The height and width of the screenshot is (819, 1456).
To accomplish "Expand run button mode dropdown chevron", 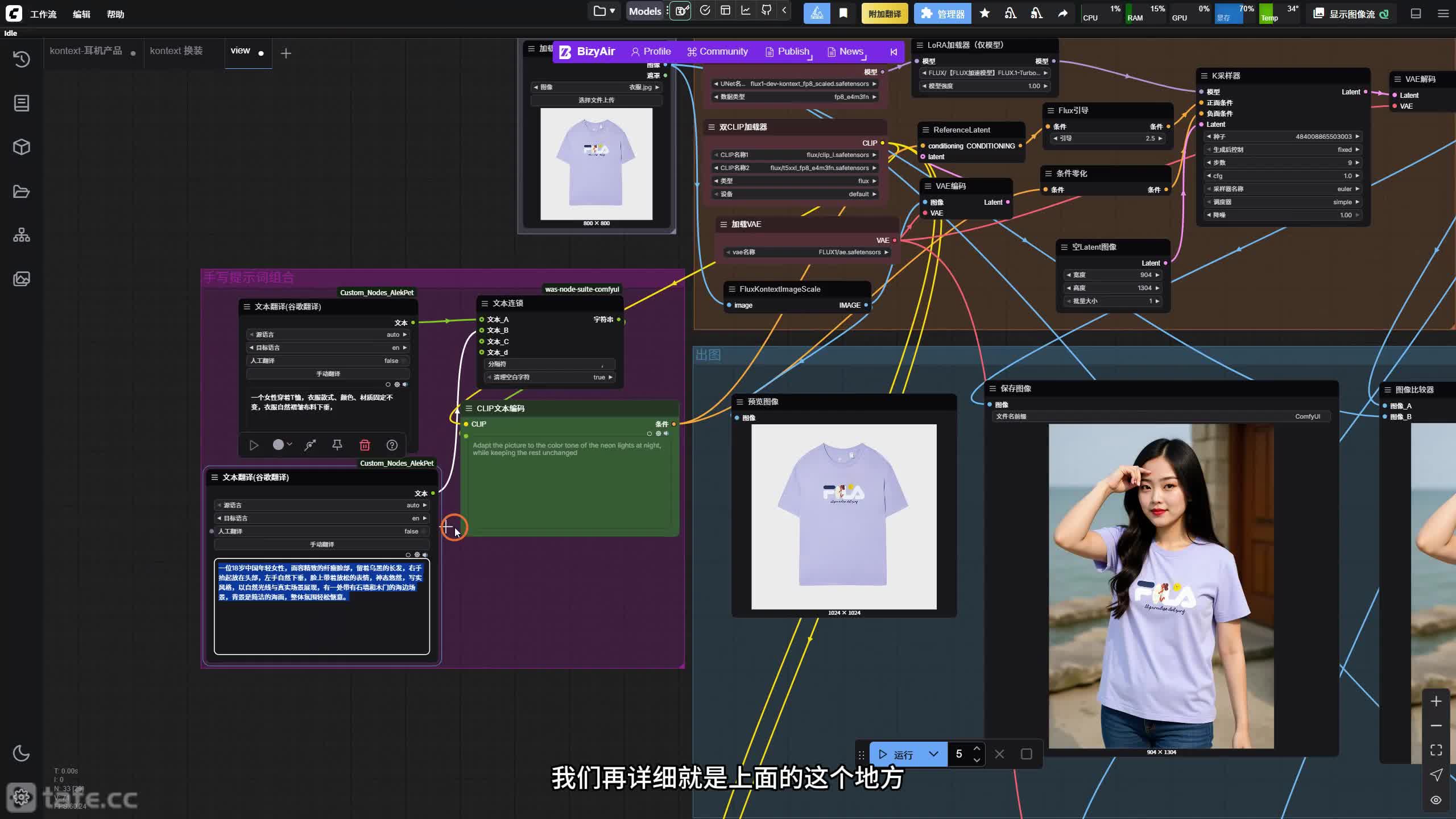I will pos(933,754).
